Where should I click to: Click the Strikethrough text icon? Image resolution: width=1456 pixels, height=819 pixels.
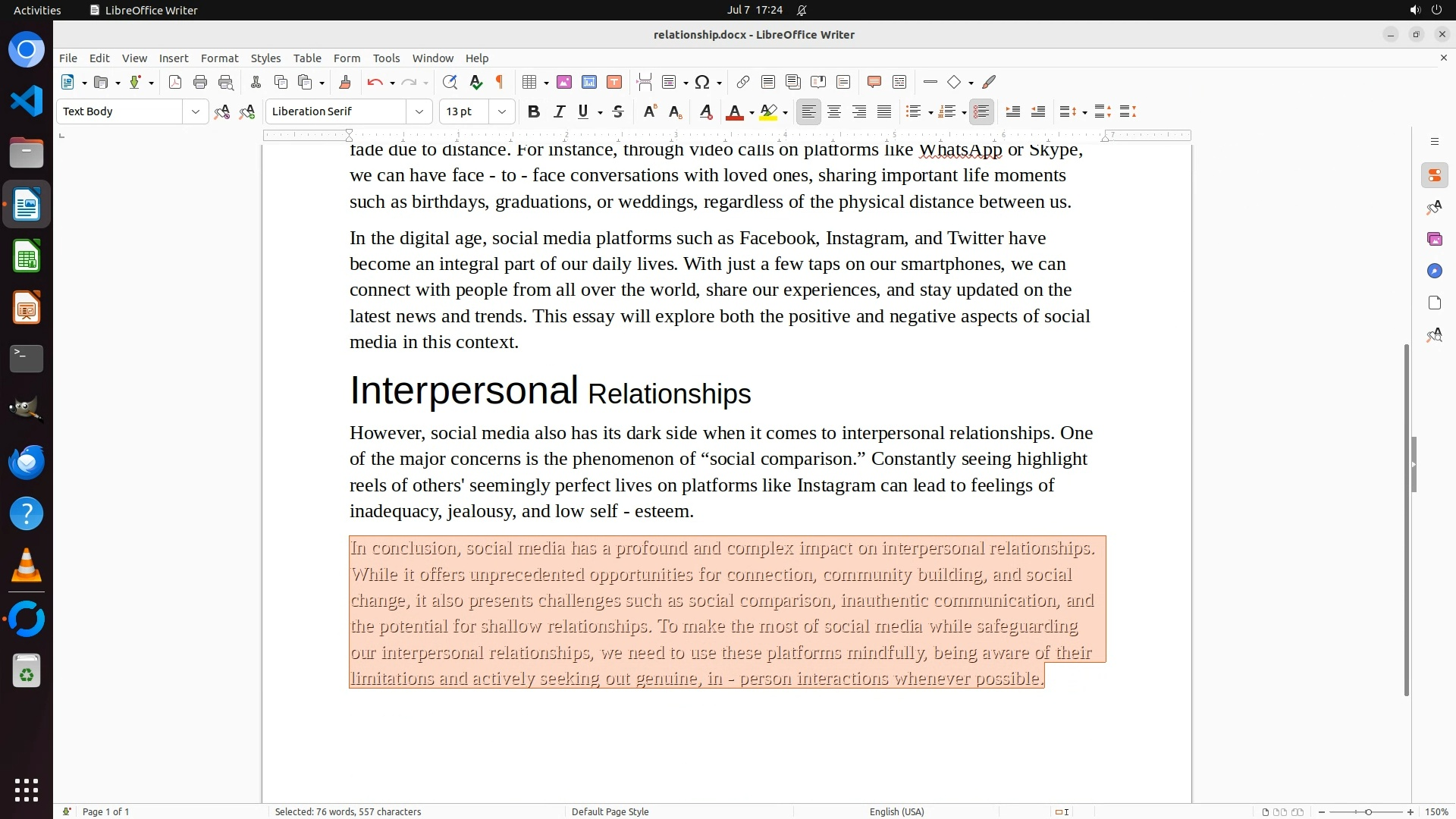[x=618, y=112]
